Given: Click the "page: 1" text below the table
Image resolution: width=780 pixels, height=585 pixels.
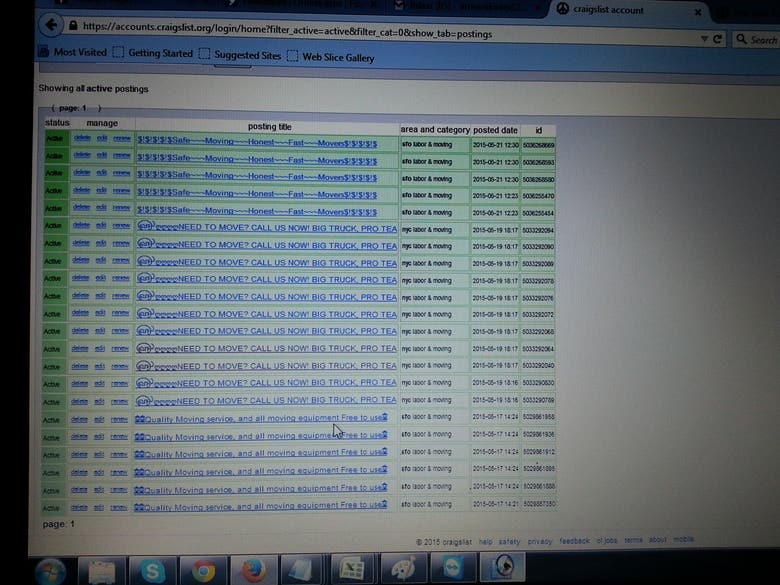Looking at the screenshot, I should coord(59,524).
